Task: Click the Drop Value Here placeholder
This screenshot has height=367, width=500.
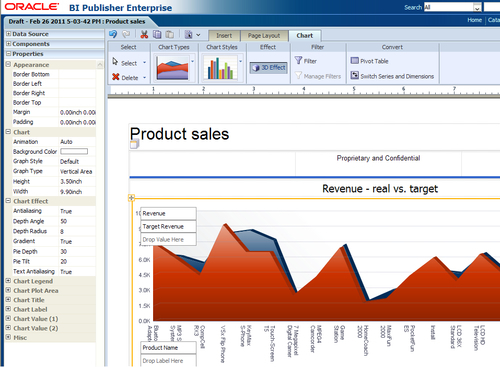Action: click(168, 239)
